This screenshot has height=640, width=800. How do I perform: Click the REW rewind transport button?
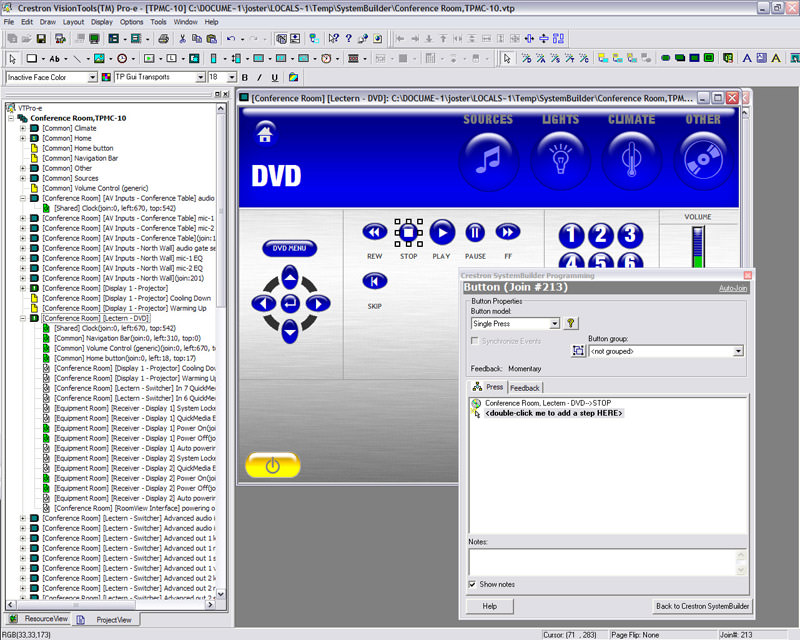(x=374, y=232)
